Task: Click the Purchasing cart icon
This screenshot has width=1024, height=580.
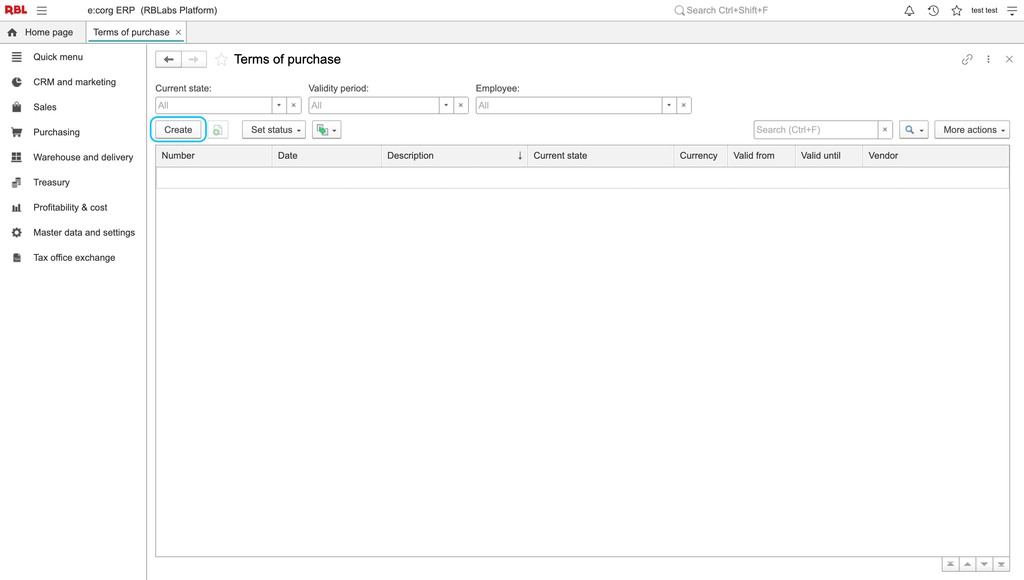Action: [17, 132]
